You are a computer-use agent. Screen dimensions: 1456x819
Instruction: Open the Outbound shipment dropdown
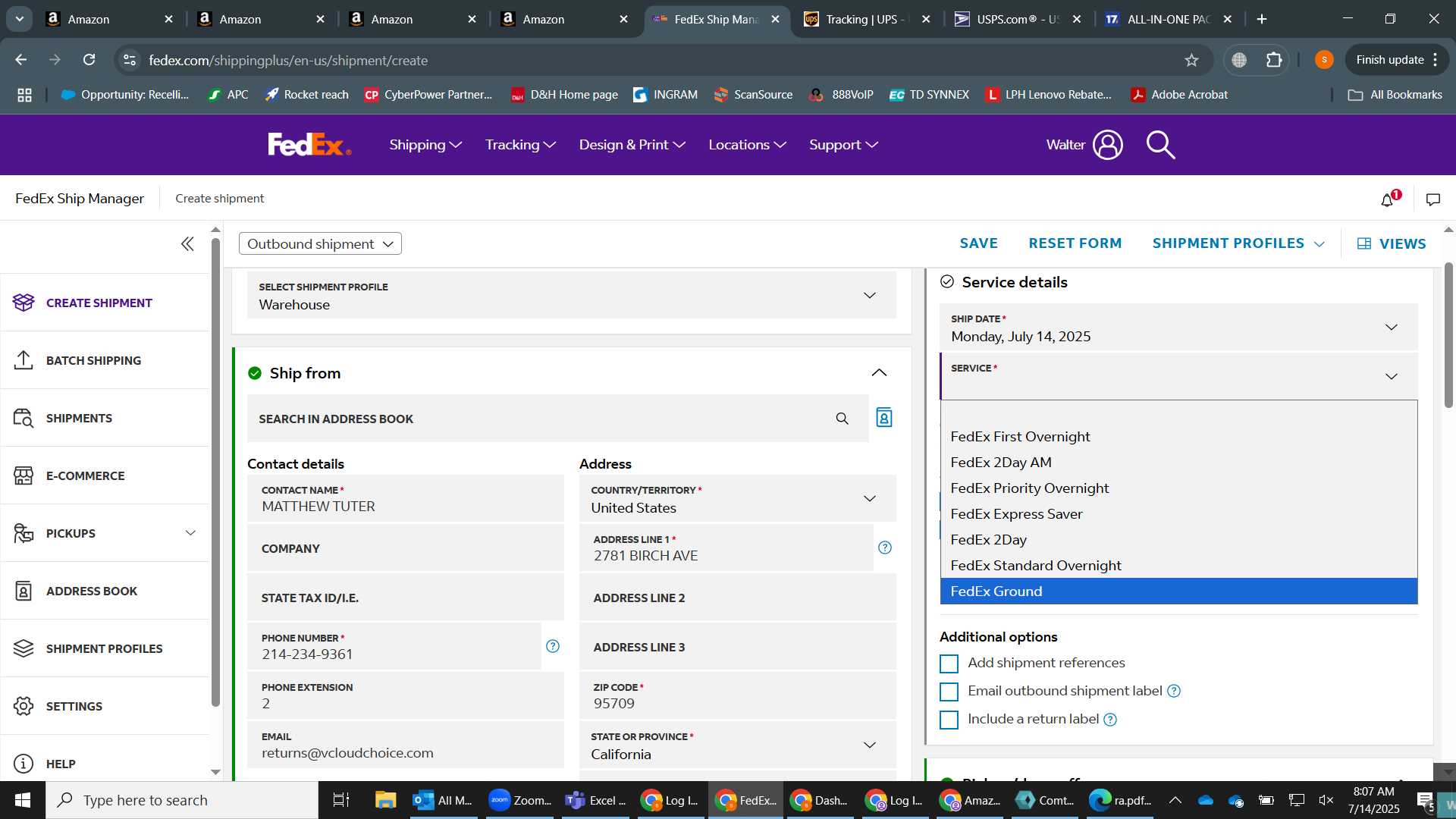(x=320, y=243)
